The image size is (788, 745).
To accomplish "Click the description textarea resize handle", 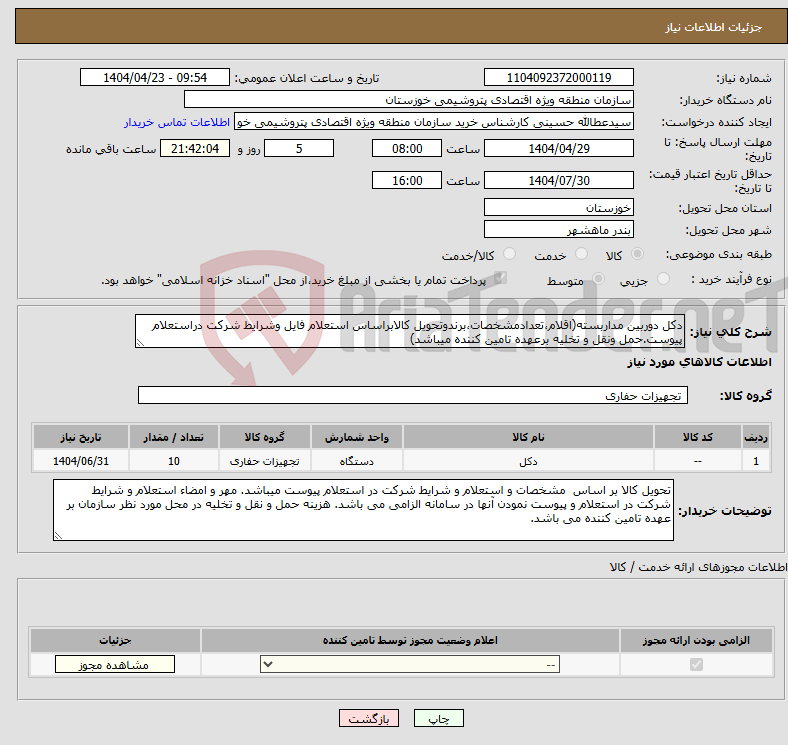I will click(x=140, y=343).
